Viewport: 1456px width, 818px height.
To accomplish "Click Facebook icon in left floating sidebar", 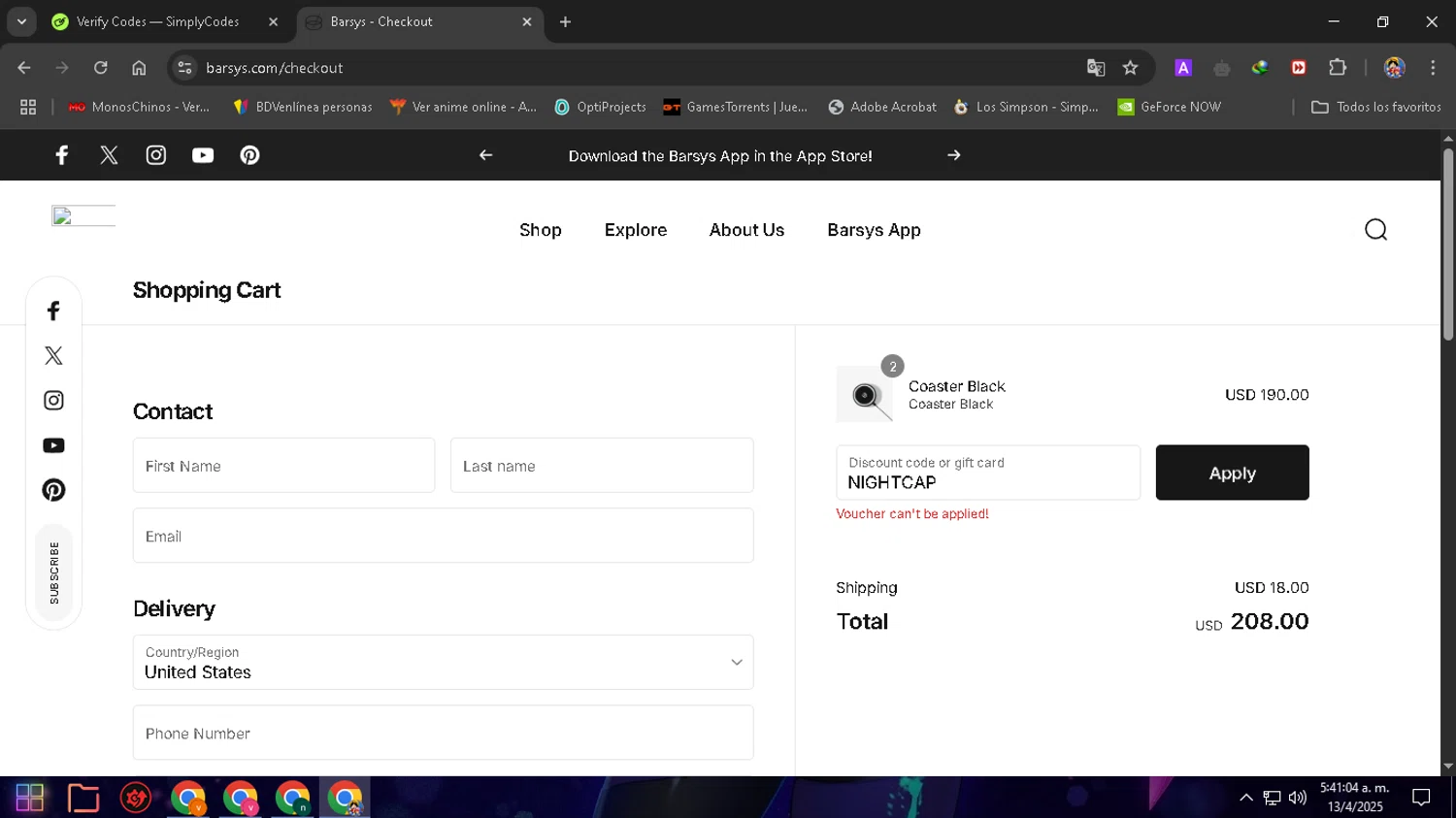I will click(53, 311).
